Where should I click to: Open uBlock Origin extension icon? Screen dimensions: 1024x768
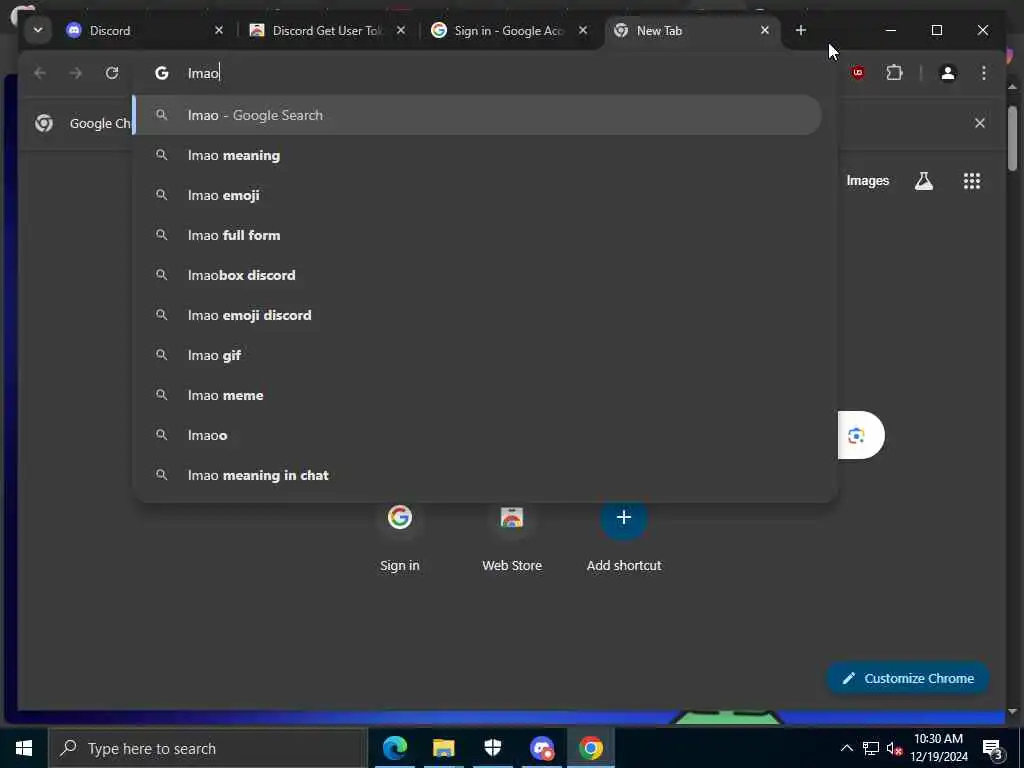tap(857, 72)
